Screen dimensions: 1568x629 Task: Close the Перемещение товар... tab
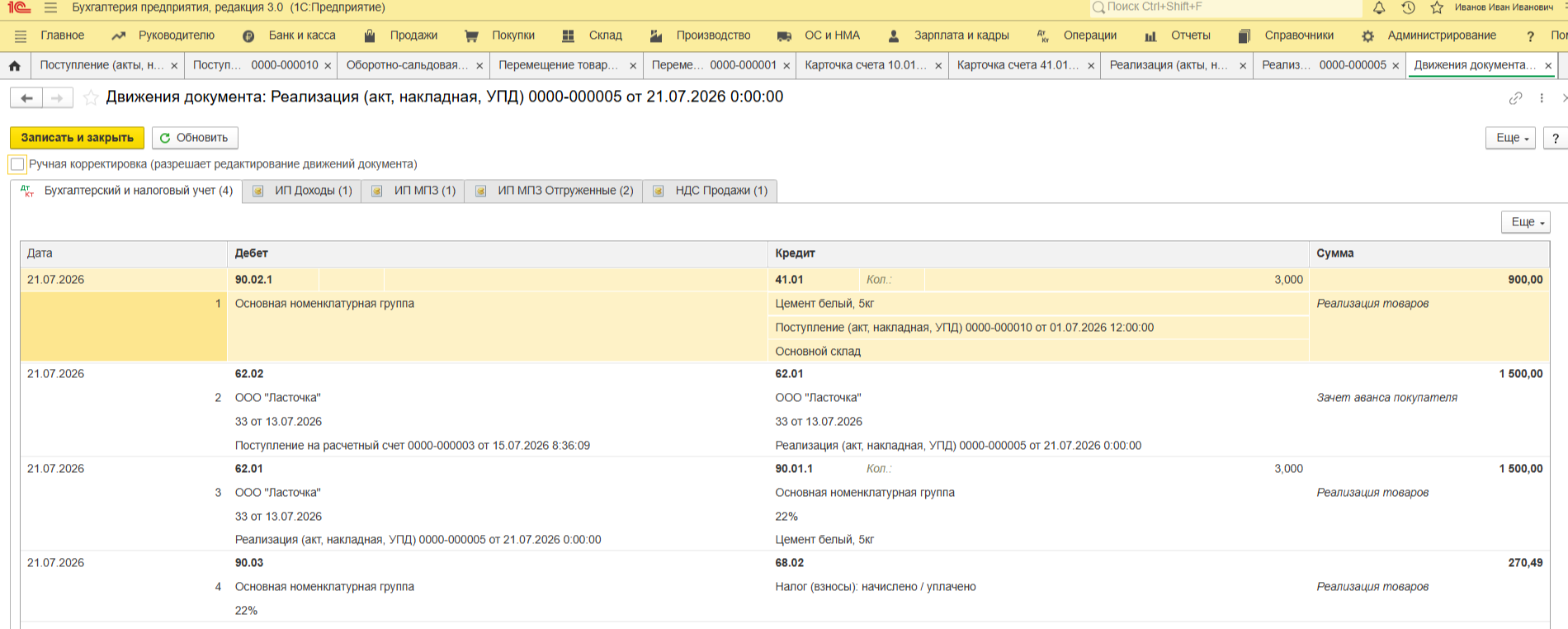(x=633, y=66)
